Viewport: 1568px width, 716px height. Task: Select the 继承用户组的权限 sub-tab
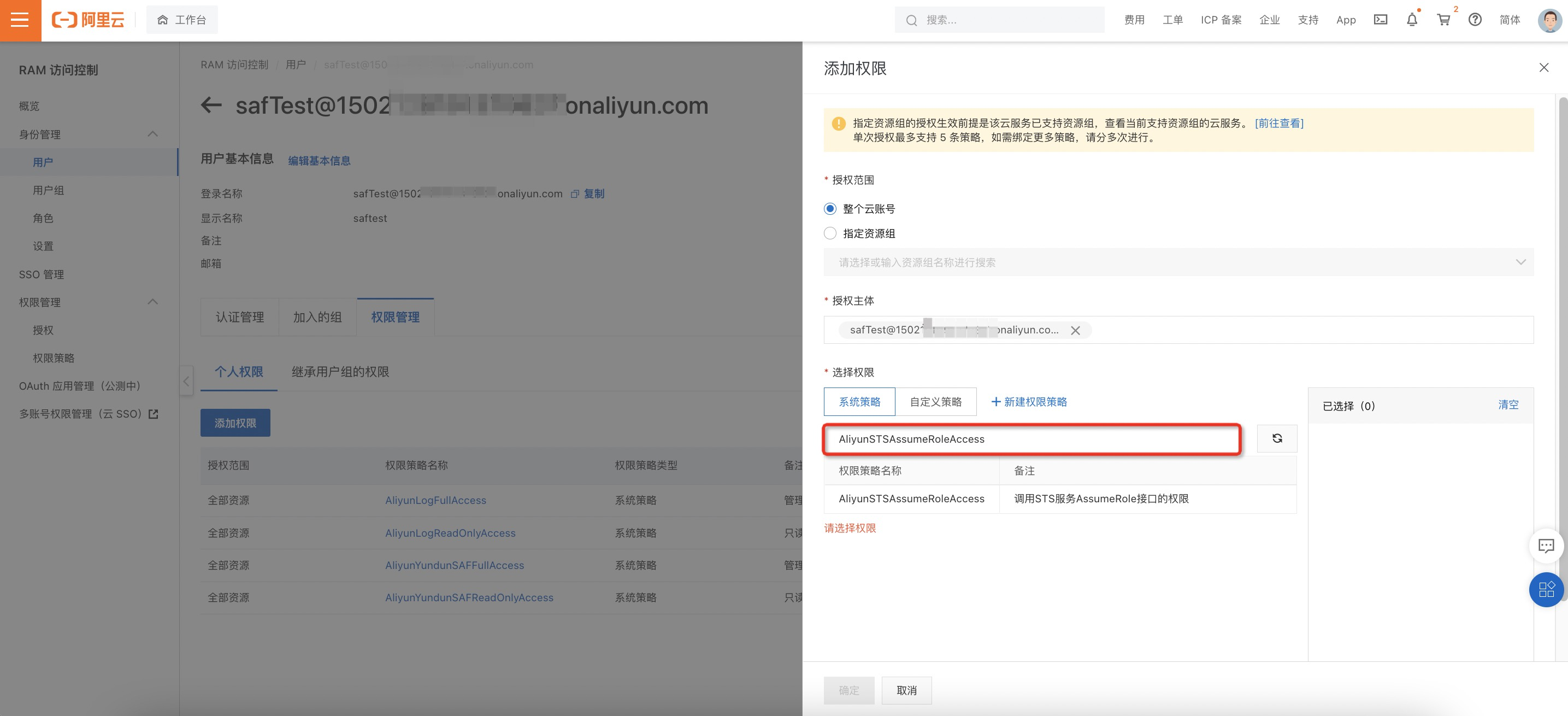[x=340, y=372]
